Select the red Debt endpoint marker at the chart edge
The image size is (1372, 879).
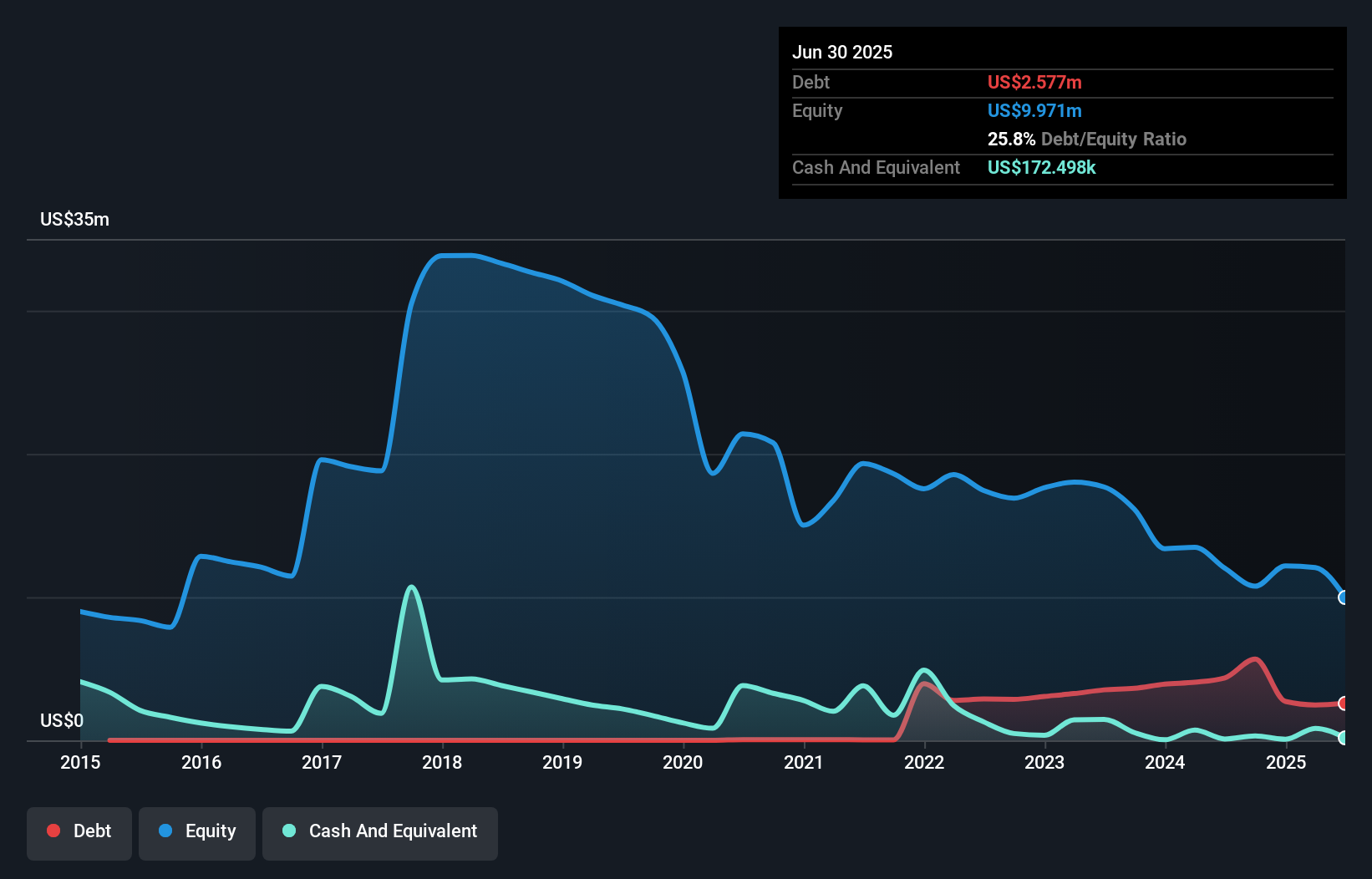1343,704
